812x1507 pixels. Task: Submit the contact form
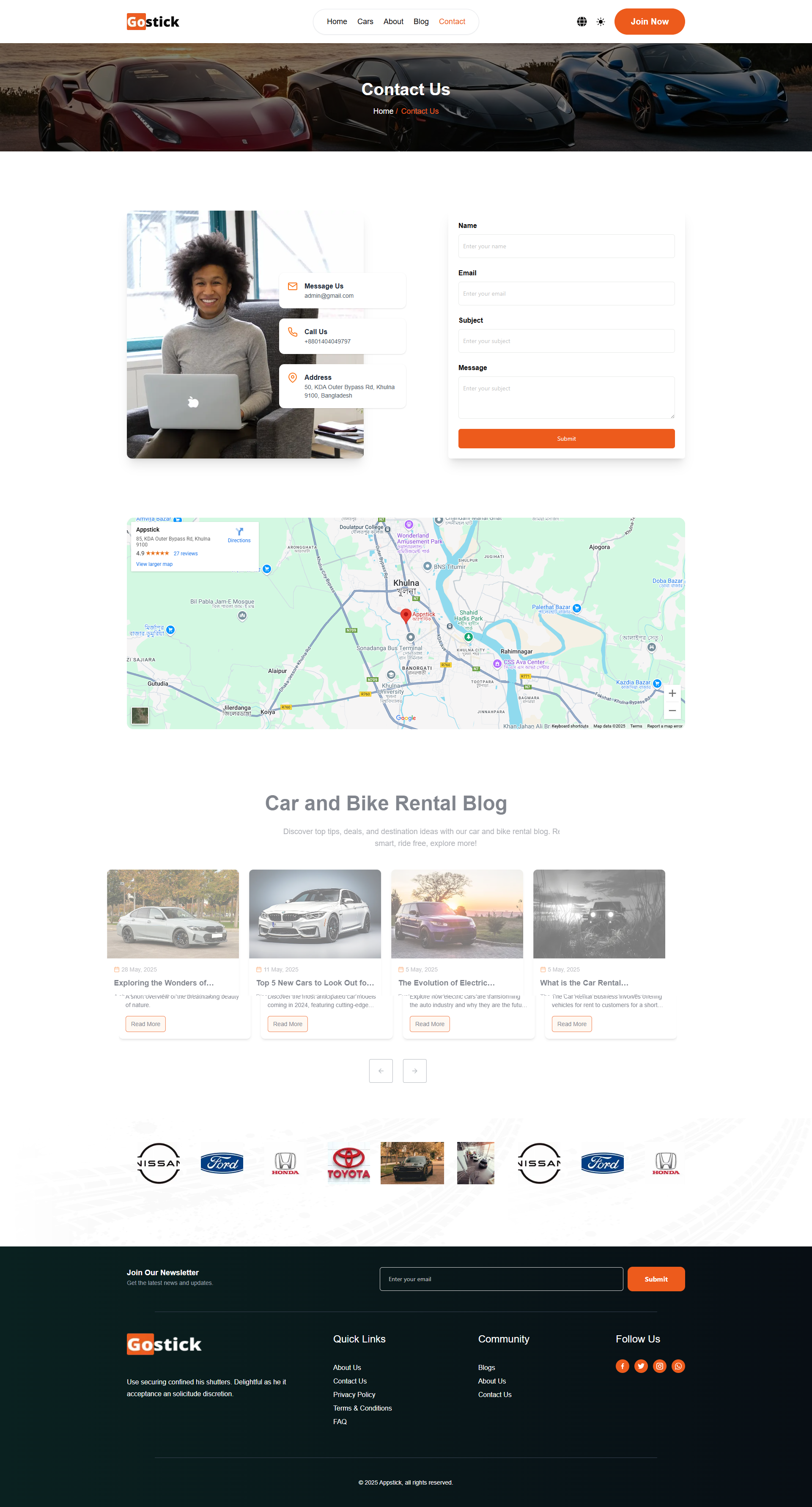pyautogui.click(x=566, y=439)
